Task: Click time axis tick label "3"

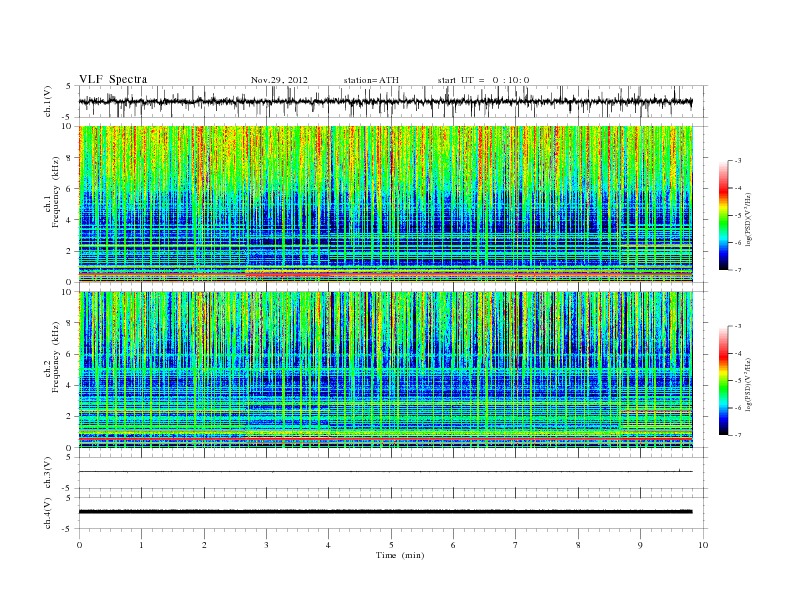Action: point(266,545)
